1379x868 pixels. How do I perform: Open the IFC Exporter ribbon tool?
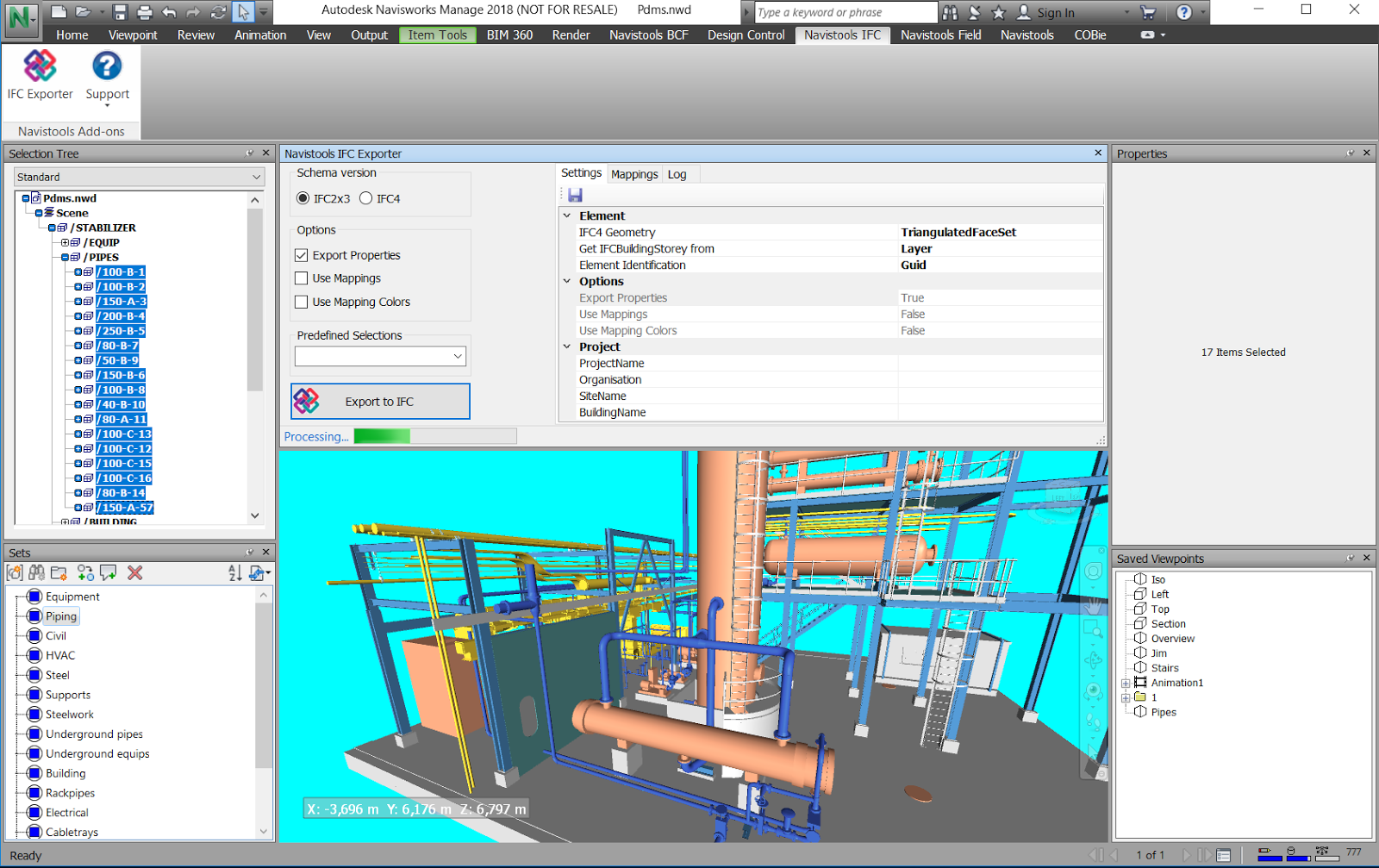tap(40, 76)
